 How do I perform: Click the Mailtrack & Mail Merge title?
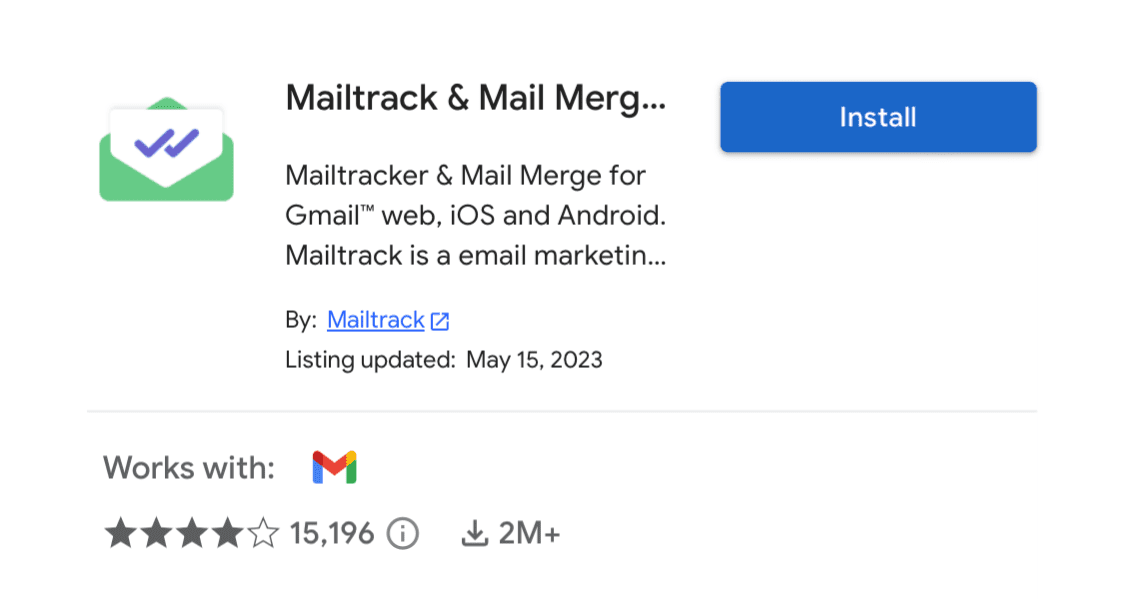click(x=475, y=99)
